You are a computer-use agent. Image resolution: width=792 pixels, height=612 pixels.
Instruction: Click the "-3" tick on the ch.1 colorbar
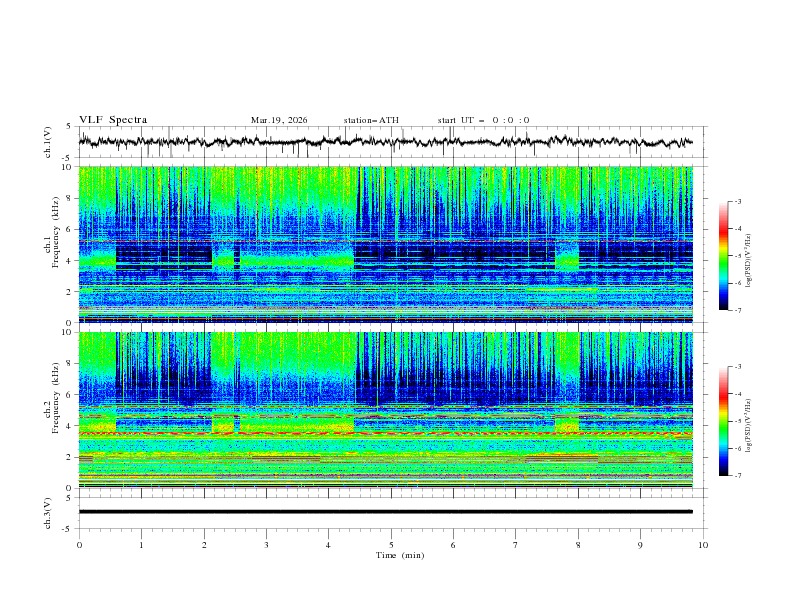tap(738, 201)
